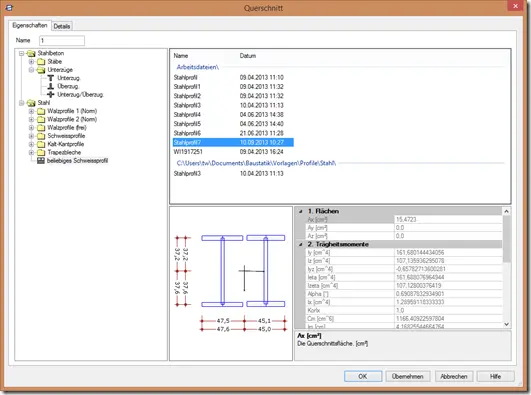
Task: Click the Stäbe folder icon
Action: pos(41,62)
